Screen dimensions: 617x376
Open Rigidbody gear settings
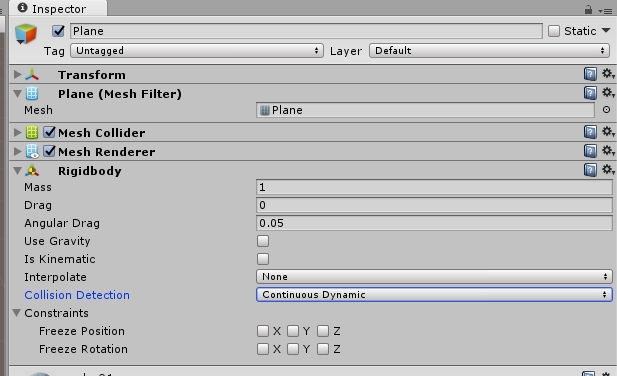click(608, 170)
